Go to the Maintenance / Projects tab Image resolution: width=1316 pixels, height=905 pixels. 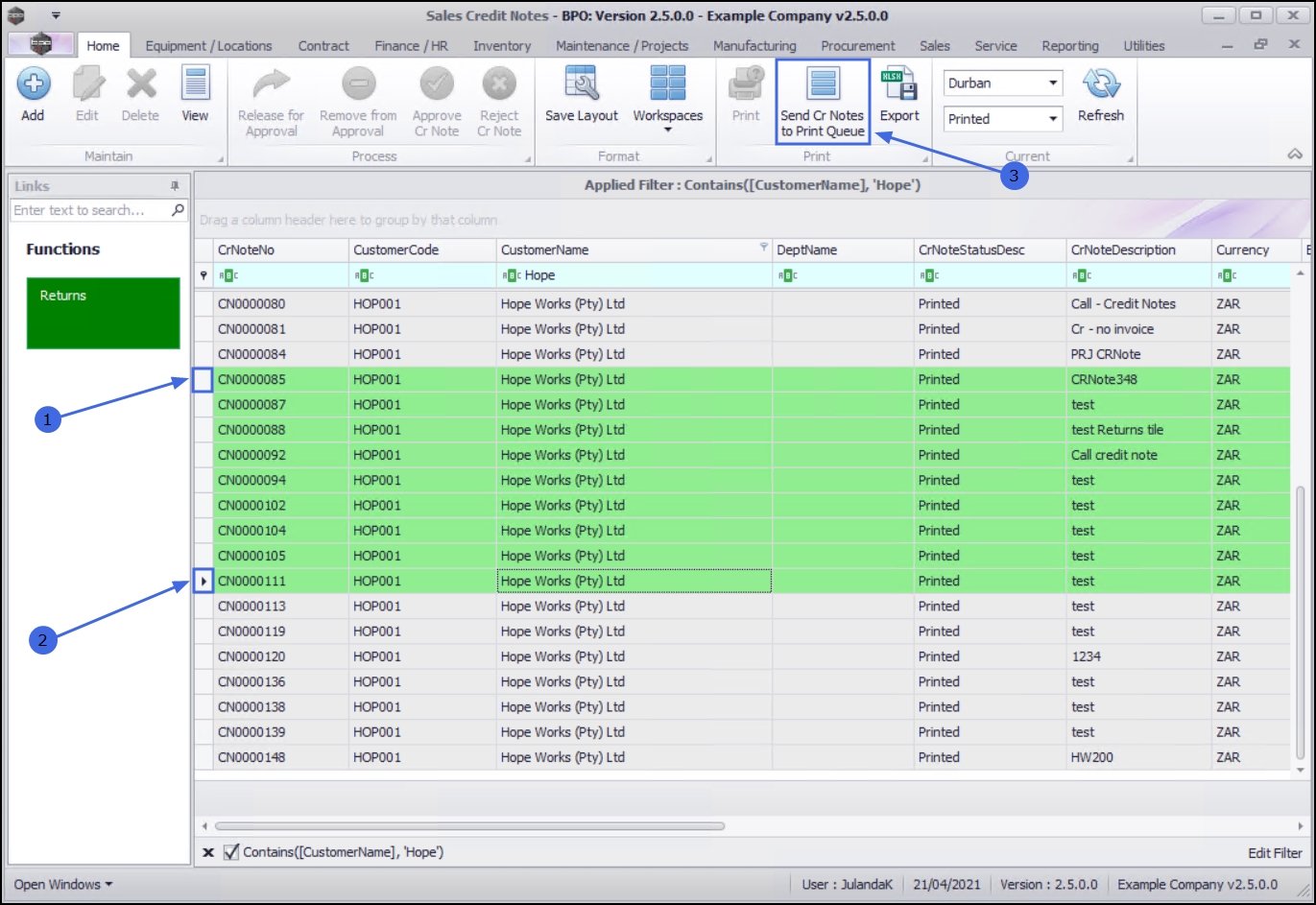(x=622, y=45)
